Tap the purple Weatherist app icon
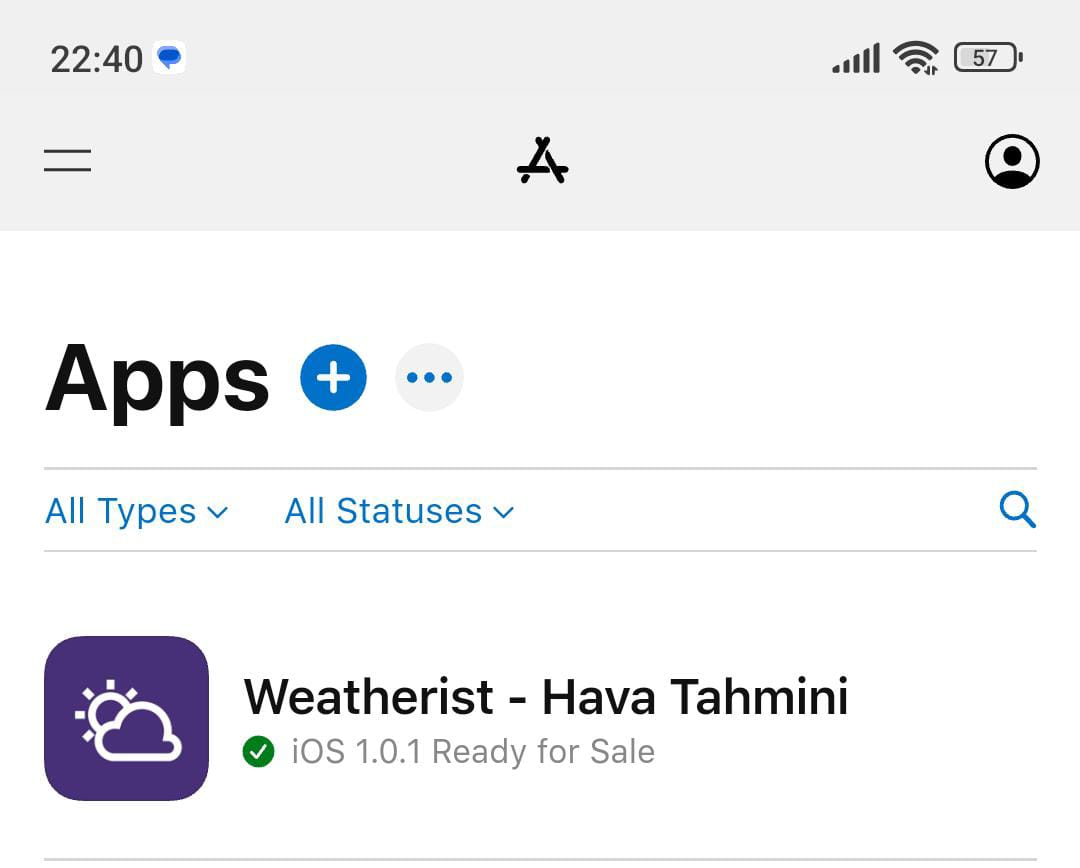Screen dimensions: 1080x868 (126, 719)
